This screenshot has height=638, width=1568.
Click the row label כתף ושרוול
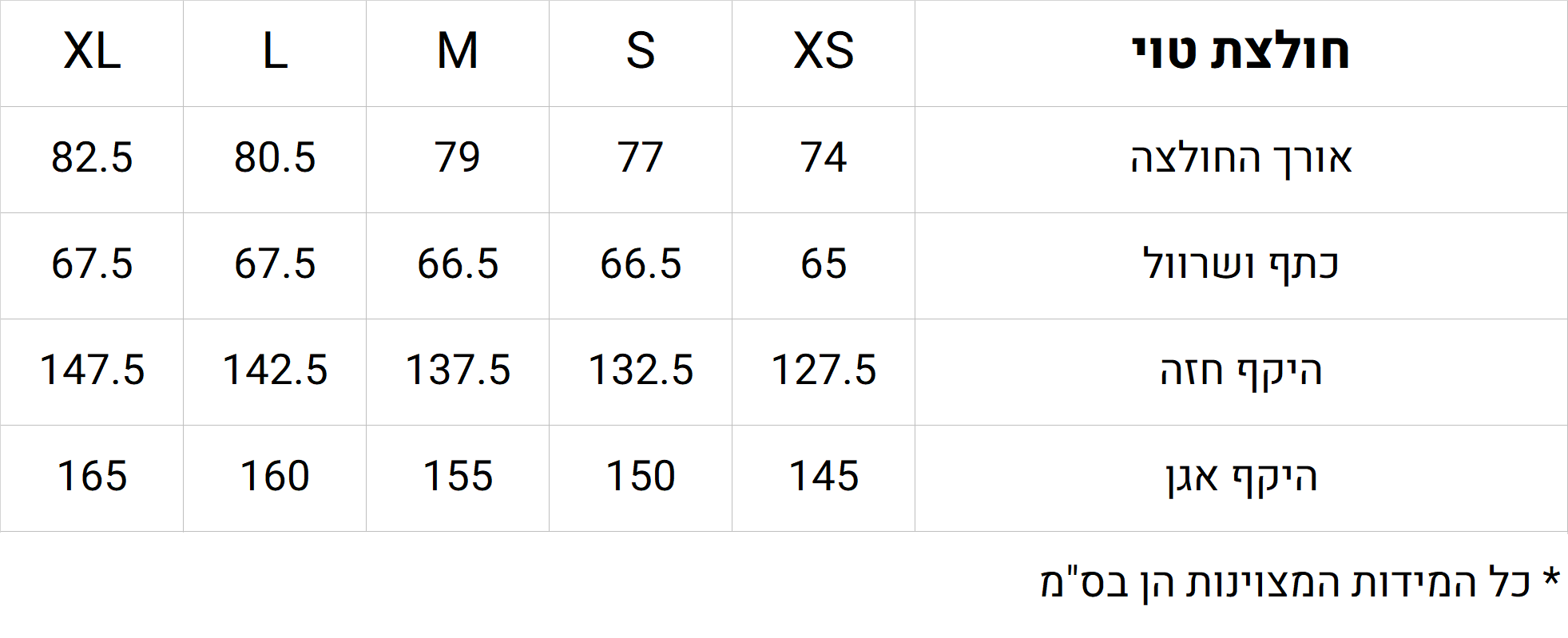pos(1241,264)
